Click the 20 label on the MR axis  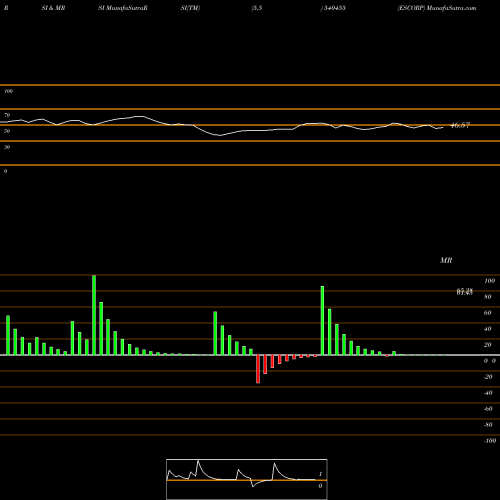coord(488,345)
